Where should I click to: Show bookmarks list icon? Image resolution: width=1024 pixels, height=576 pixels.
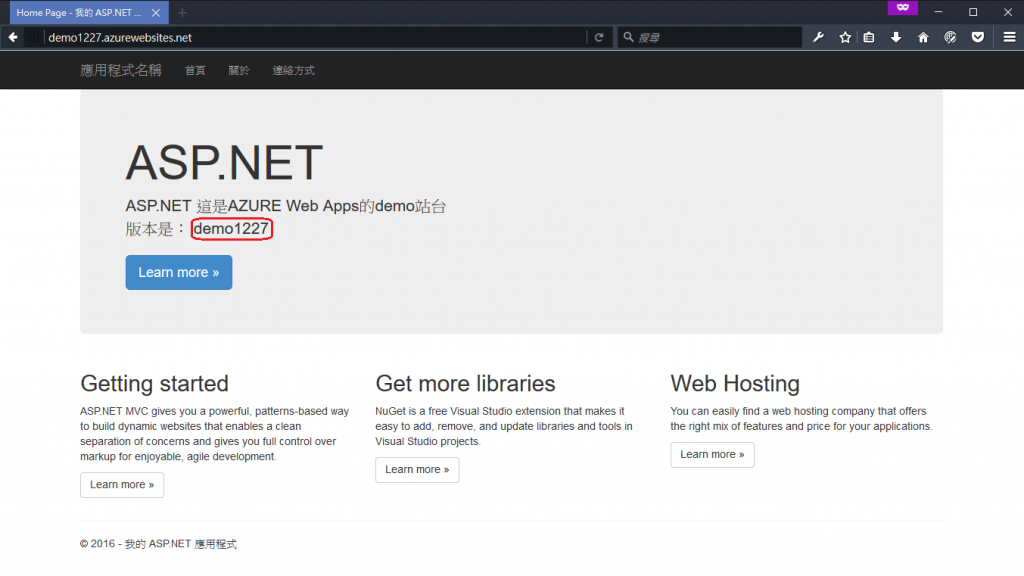pos(869,37)
